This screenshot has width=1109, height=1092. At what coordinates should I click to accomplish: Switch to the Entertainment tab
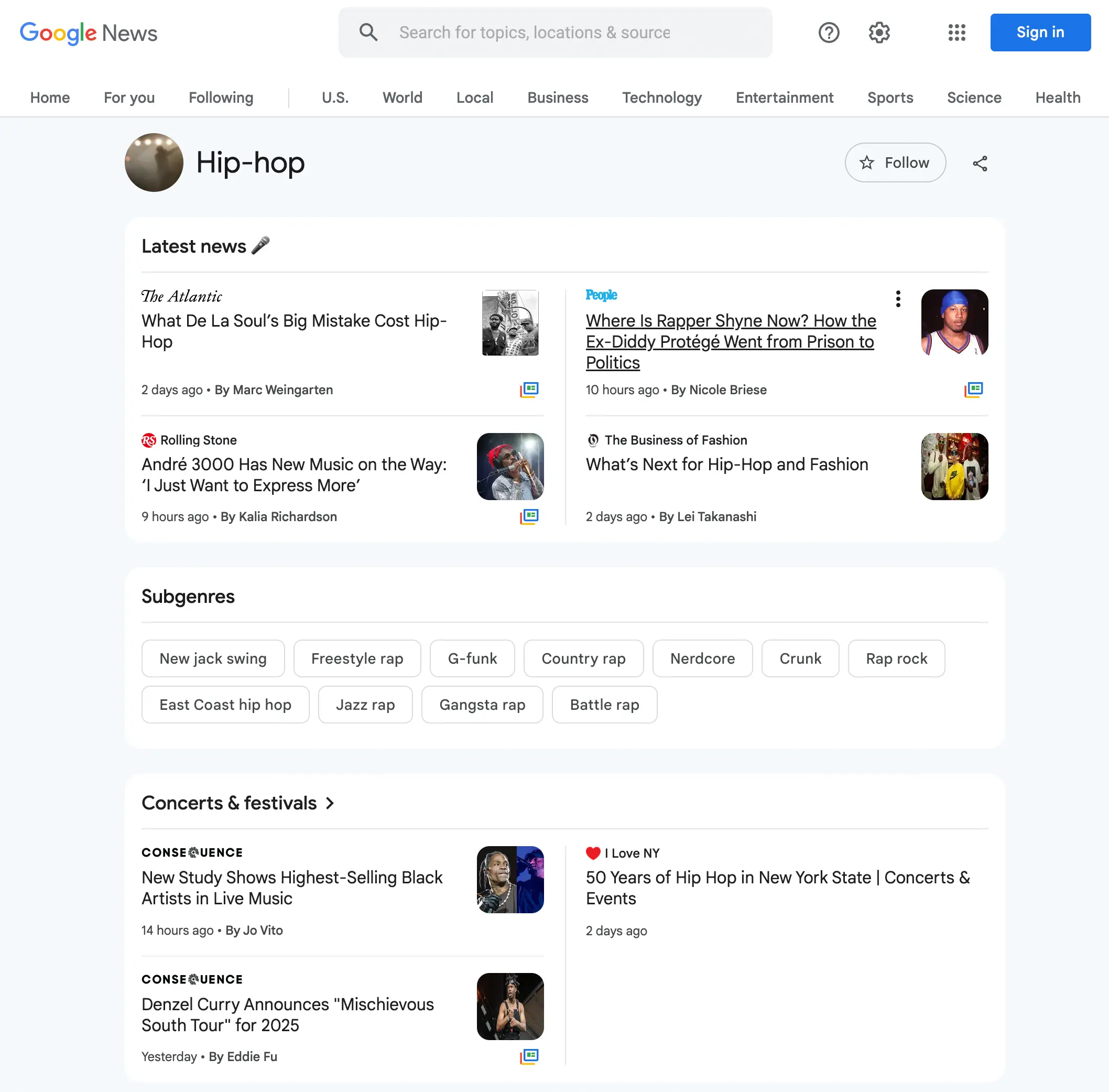tap(785, 98)
